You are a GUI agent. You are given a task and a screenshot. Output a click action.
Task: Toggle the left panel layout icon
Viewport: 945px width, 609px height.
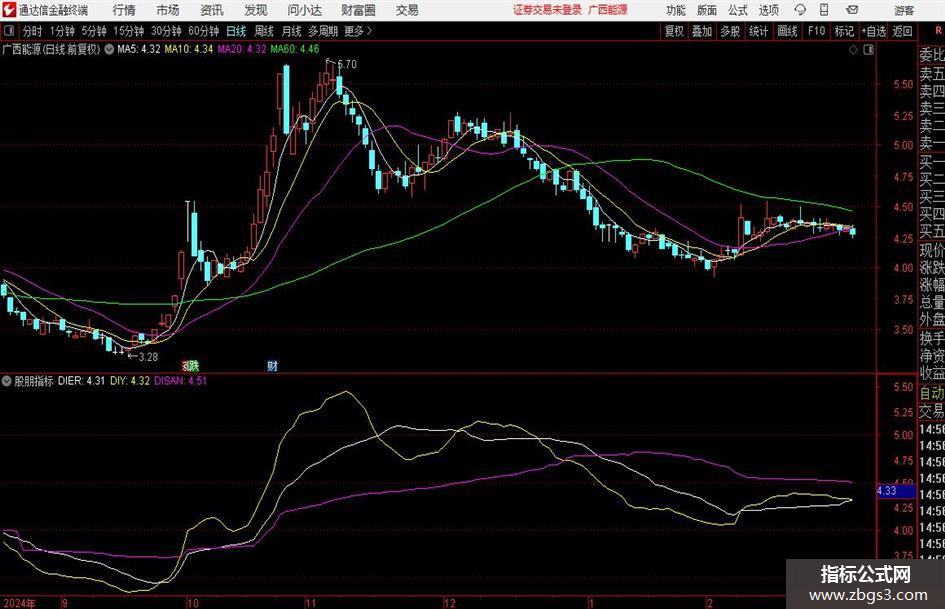(9, 31)
